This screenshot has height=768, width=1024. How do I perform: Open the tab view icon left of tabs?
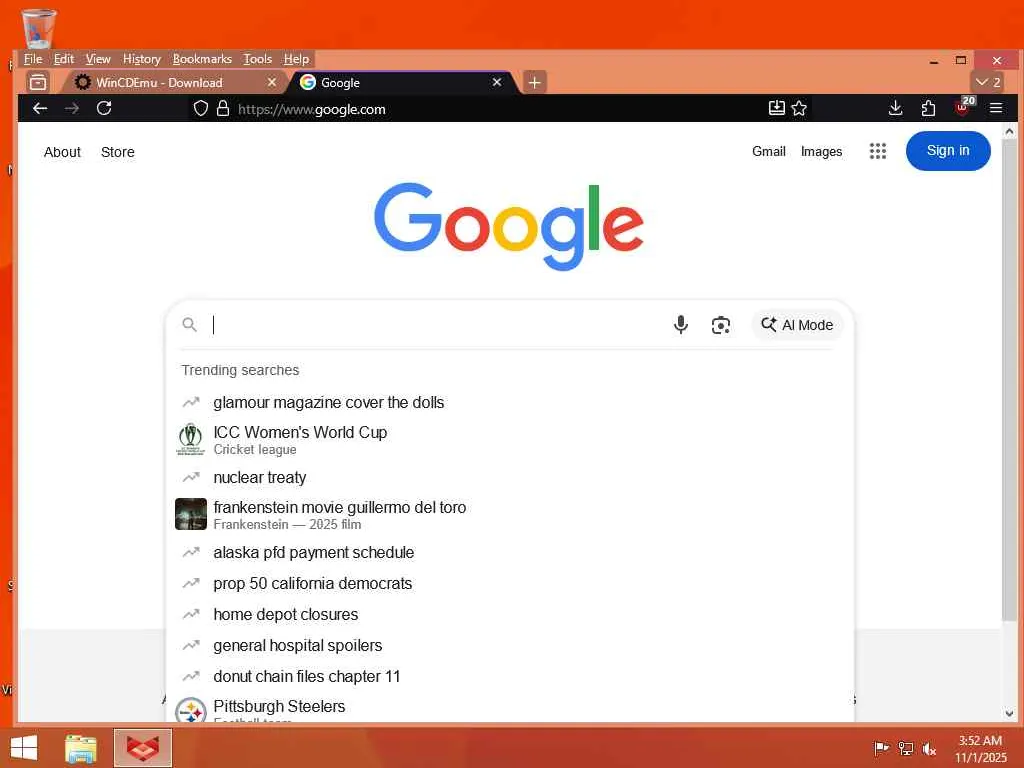[38, 82]
